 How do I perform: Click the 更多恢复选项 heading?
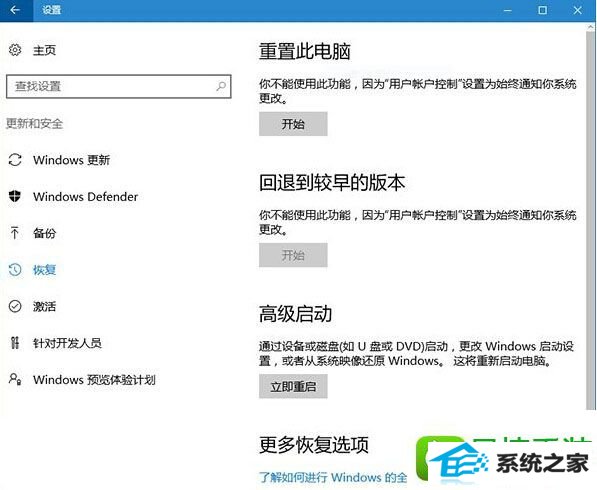(314, 445)
